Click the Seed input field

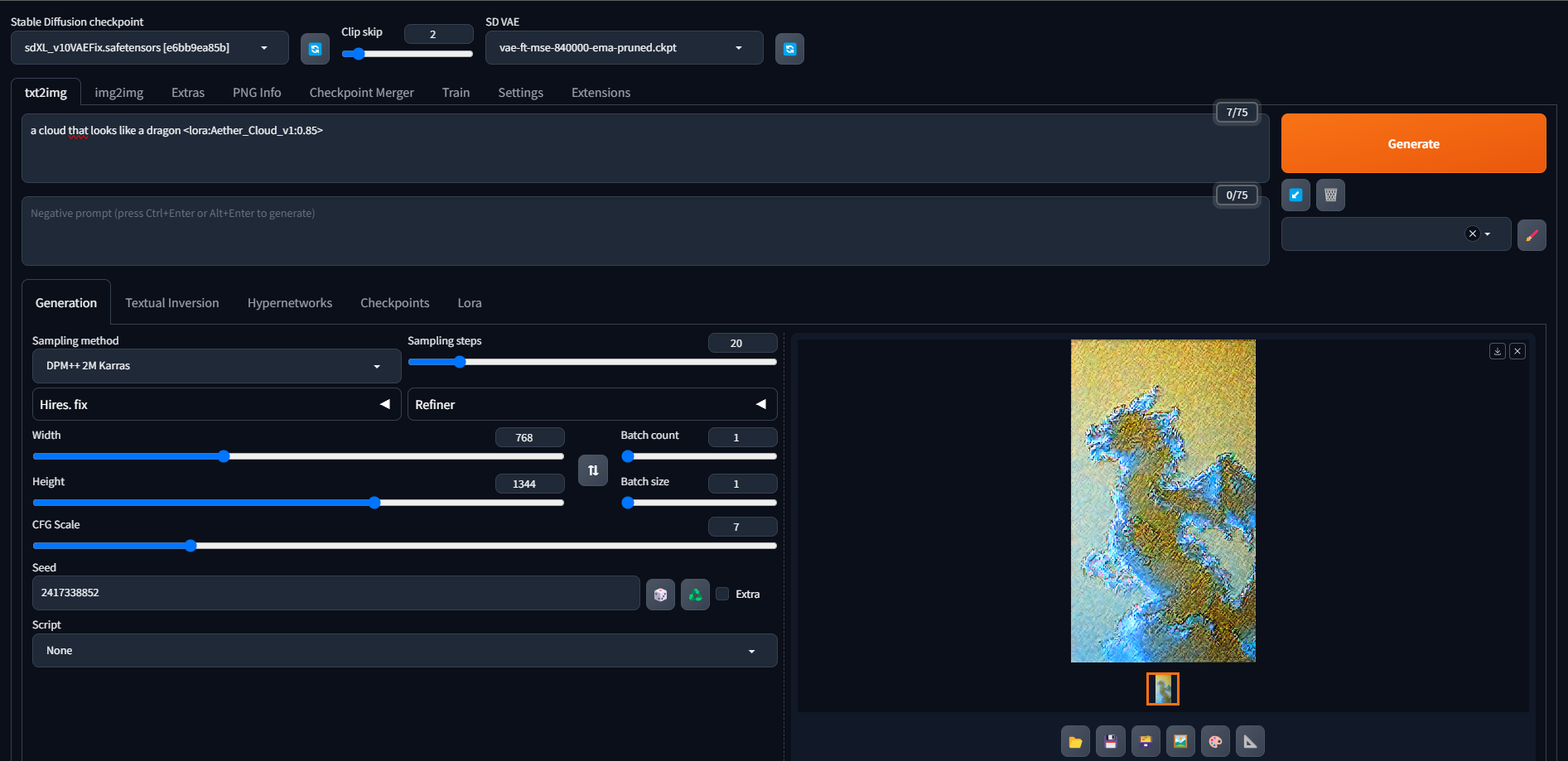pos(335,593)
